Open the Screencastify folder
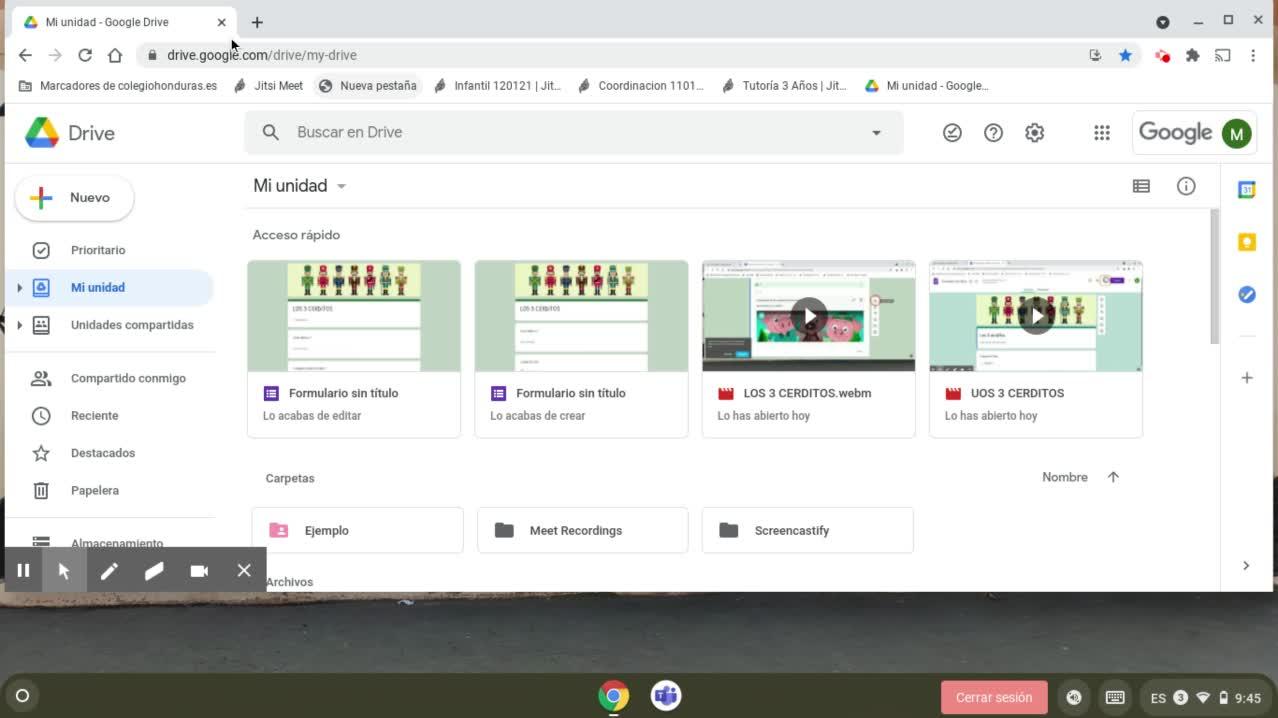Viewport: 1278px width, 718px height. tap(807, 531)
